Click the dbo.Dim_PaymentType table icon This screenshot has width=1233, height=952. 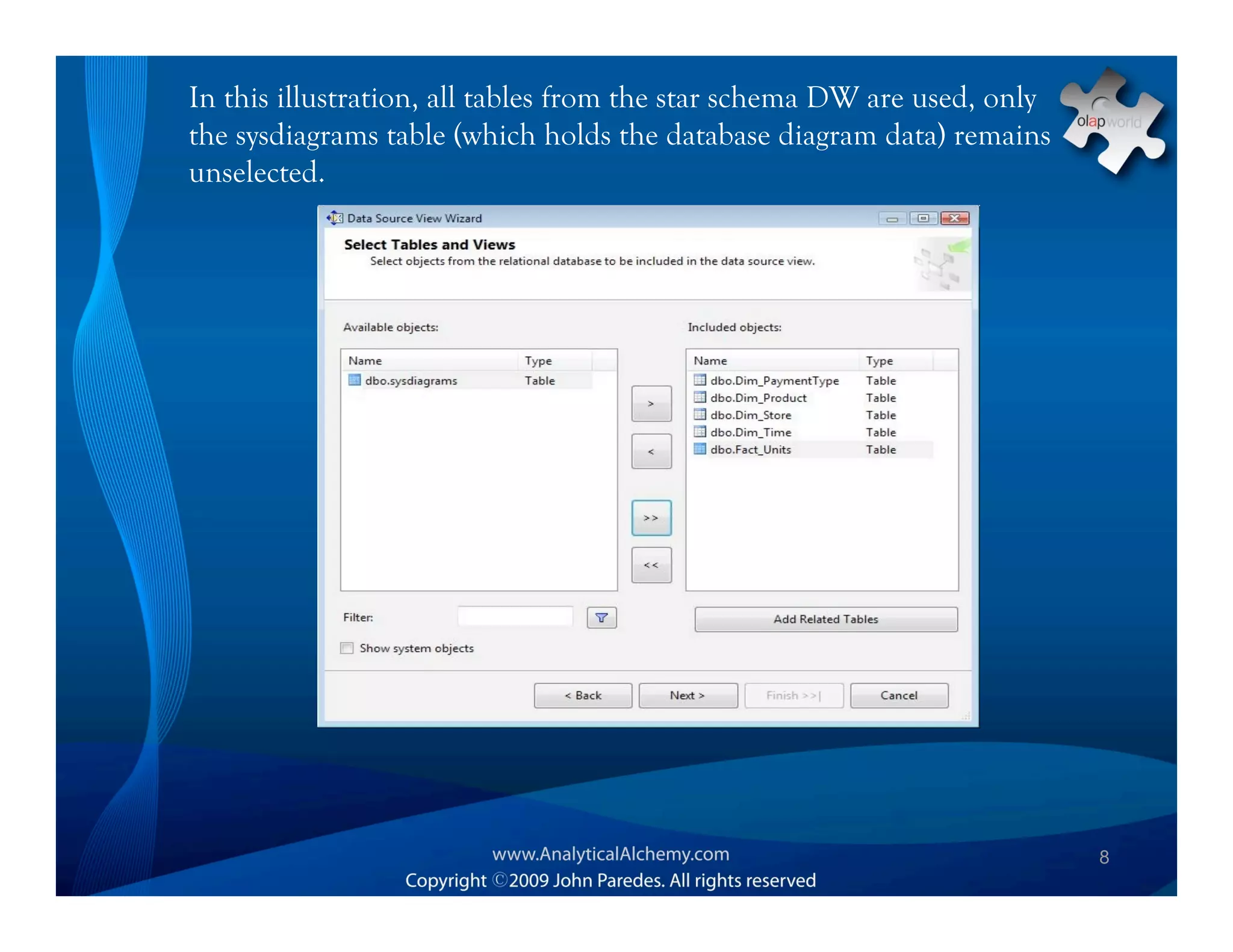700,380
